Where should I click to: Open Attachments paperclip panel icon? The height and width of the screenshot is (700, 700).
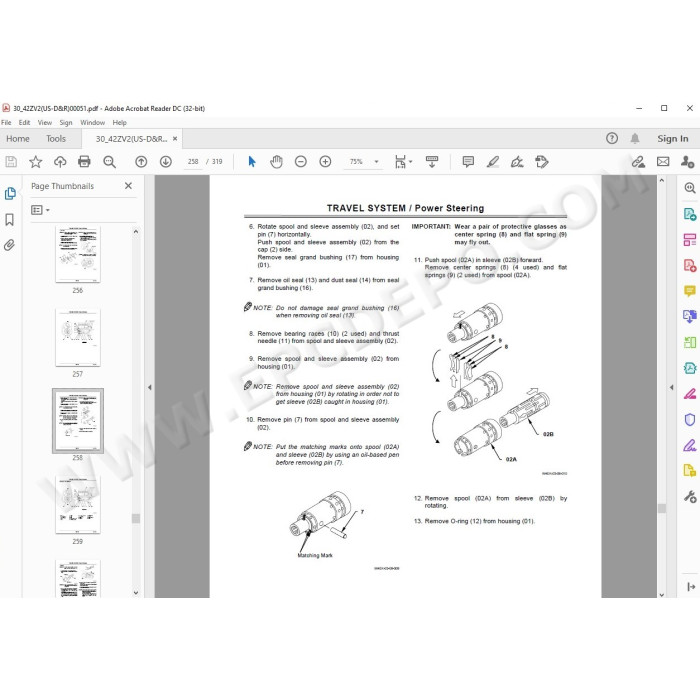[x=9, y=245]
